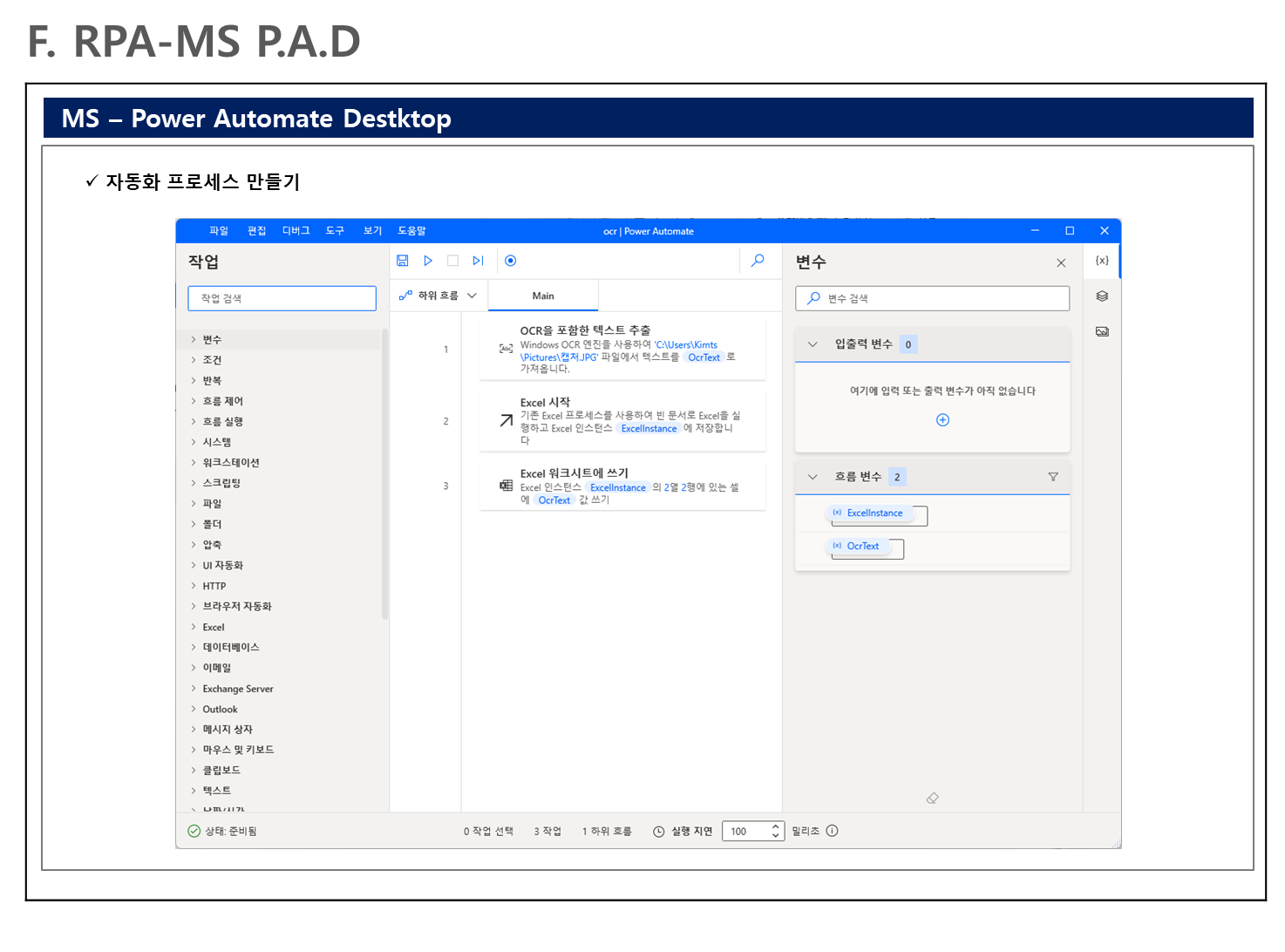Screen dimensions: 1285x952
Task: Click the OCR text extraction action icon
Action: coord(506,349)
